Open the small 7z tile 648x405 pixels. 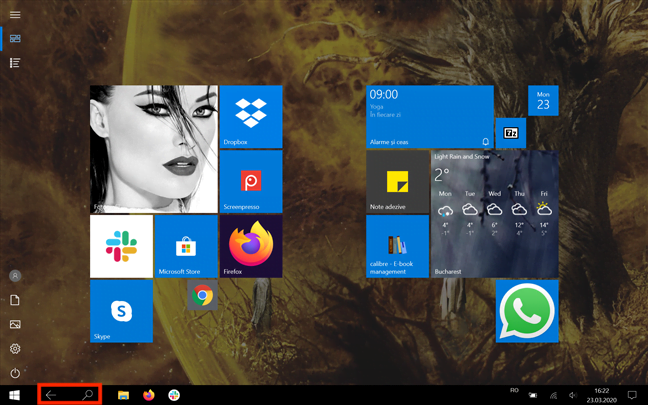pyautogui.click(x=511, y=133)
